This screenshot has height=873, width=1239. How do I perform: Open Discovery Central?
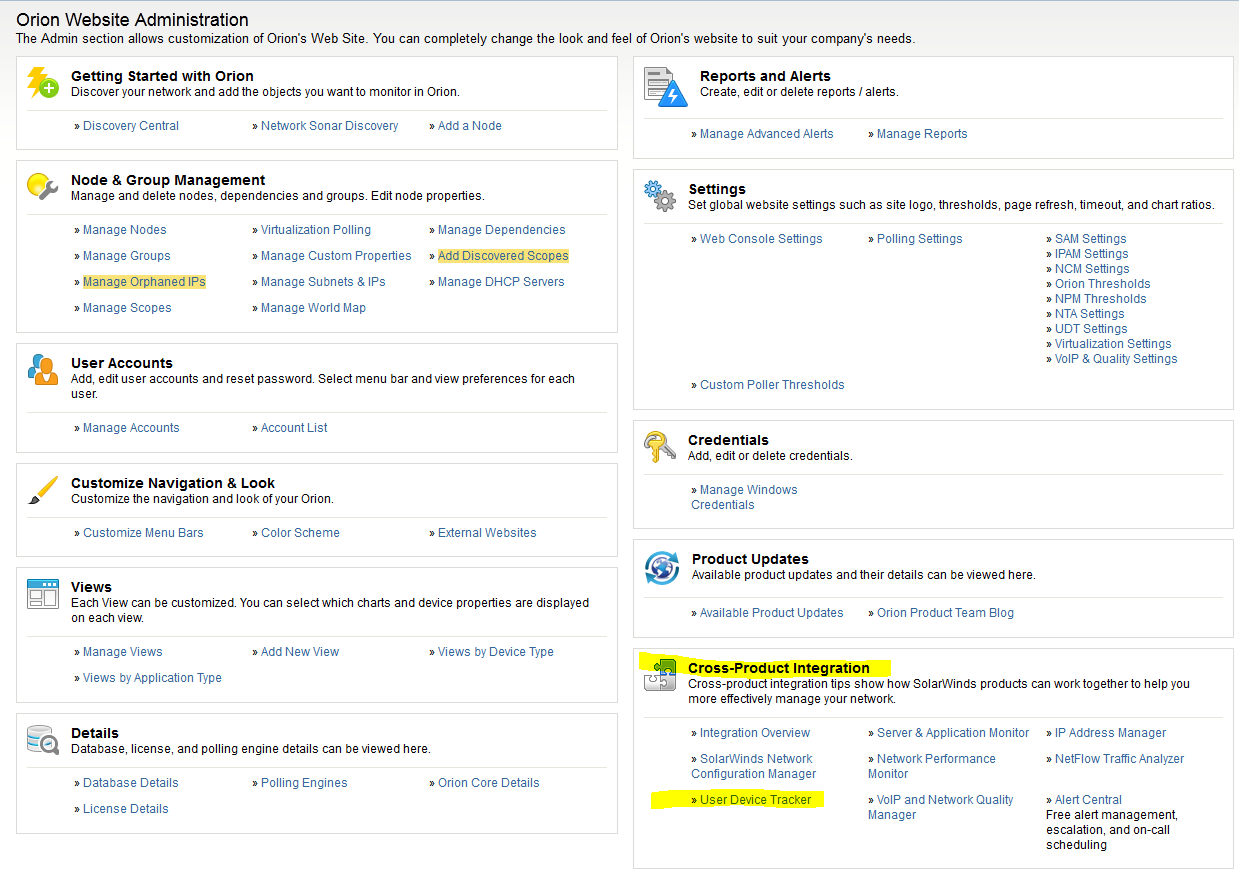pyautogui.click(x=131, y=126)
